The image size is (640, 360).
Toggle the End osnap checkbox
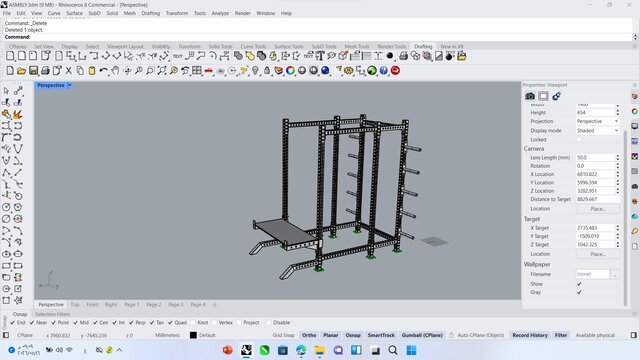[x=12, y=322]
